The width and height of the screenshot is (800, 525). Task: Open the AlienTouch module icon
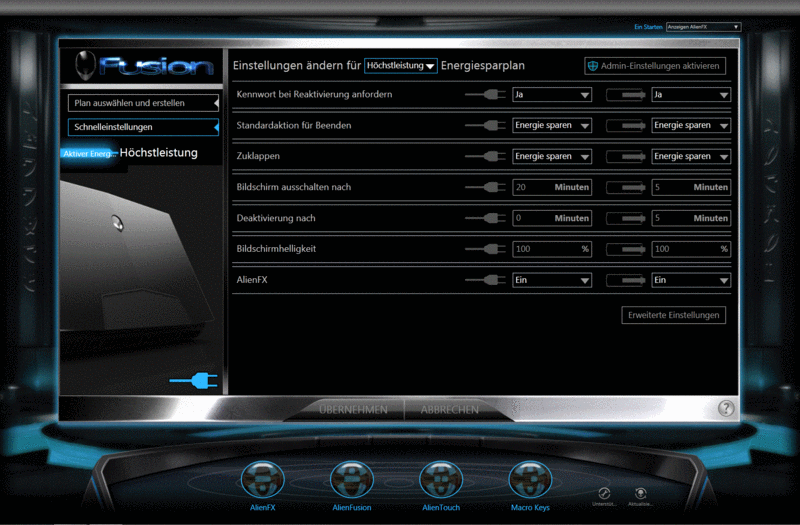[x=441, y=480]
